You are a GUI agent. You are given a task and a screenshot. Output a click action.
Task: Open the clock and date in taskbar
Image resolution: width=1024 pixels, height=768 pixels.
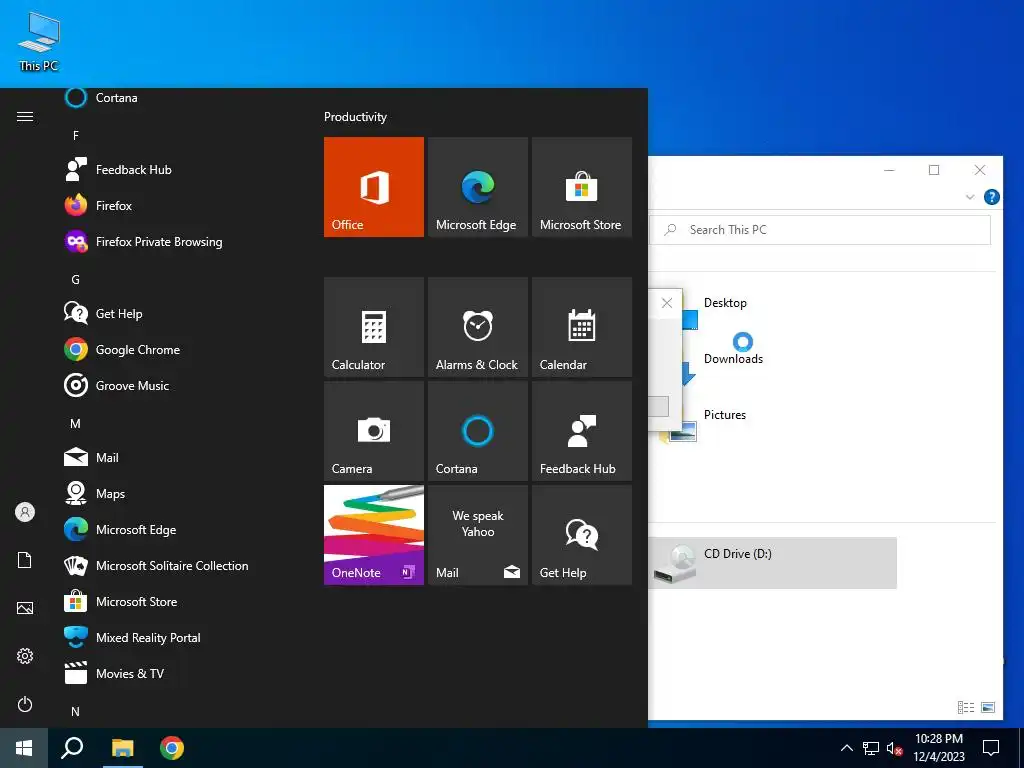pyautogui.click(x=938, y=748)
